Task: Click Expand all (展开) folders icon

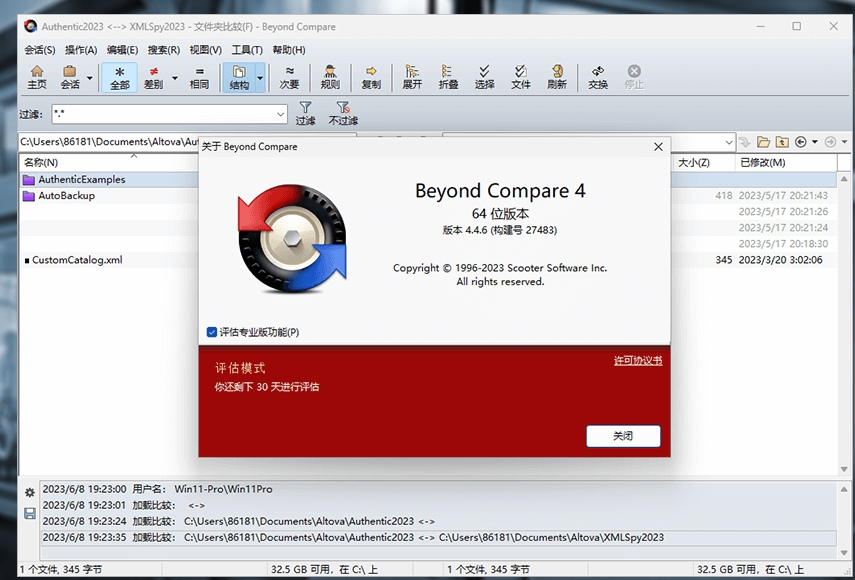Action: coord(412,77)
